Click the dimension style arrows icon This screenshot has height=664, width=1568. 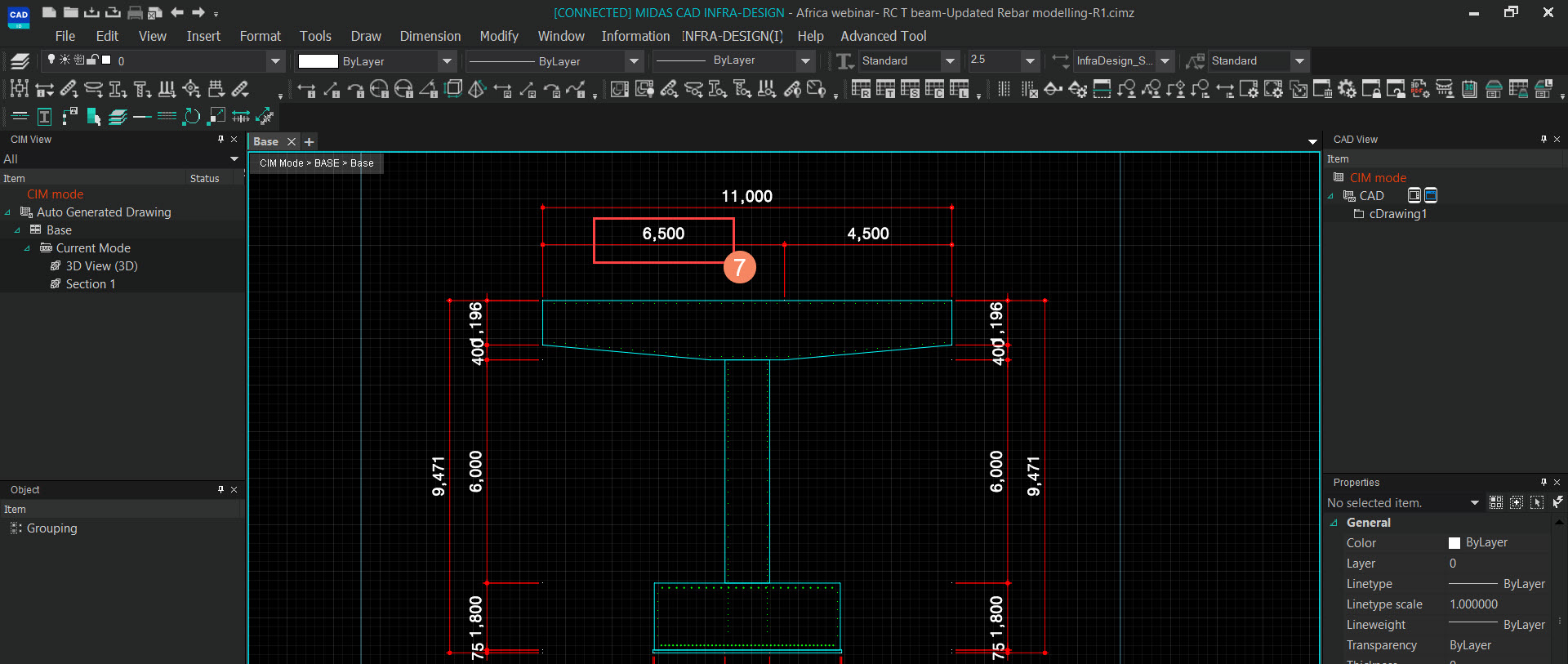tap(1060, 60)
